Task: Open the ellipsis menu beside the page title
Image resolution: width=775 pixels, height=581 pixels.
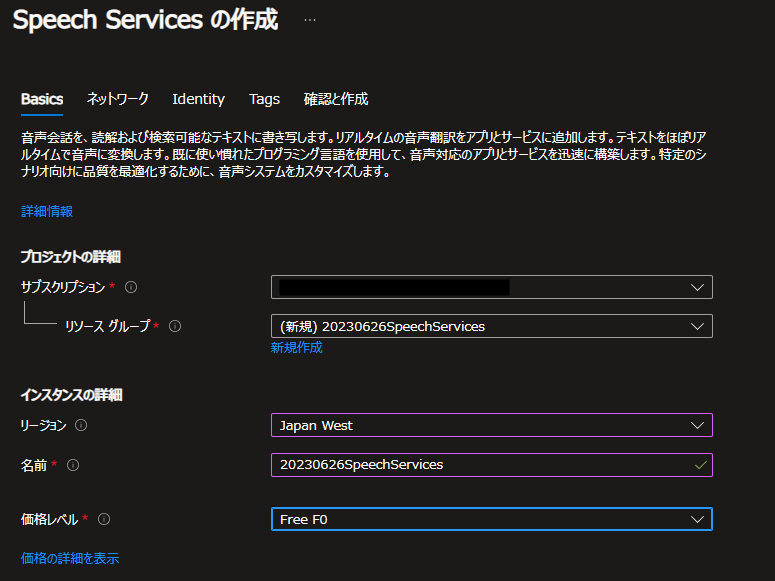Action: (x=310, y=20)
